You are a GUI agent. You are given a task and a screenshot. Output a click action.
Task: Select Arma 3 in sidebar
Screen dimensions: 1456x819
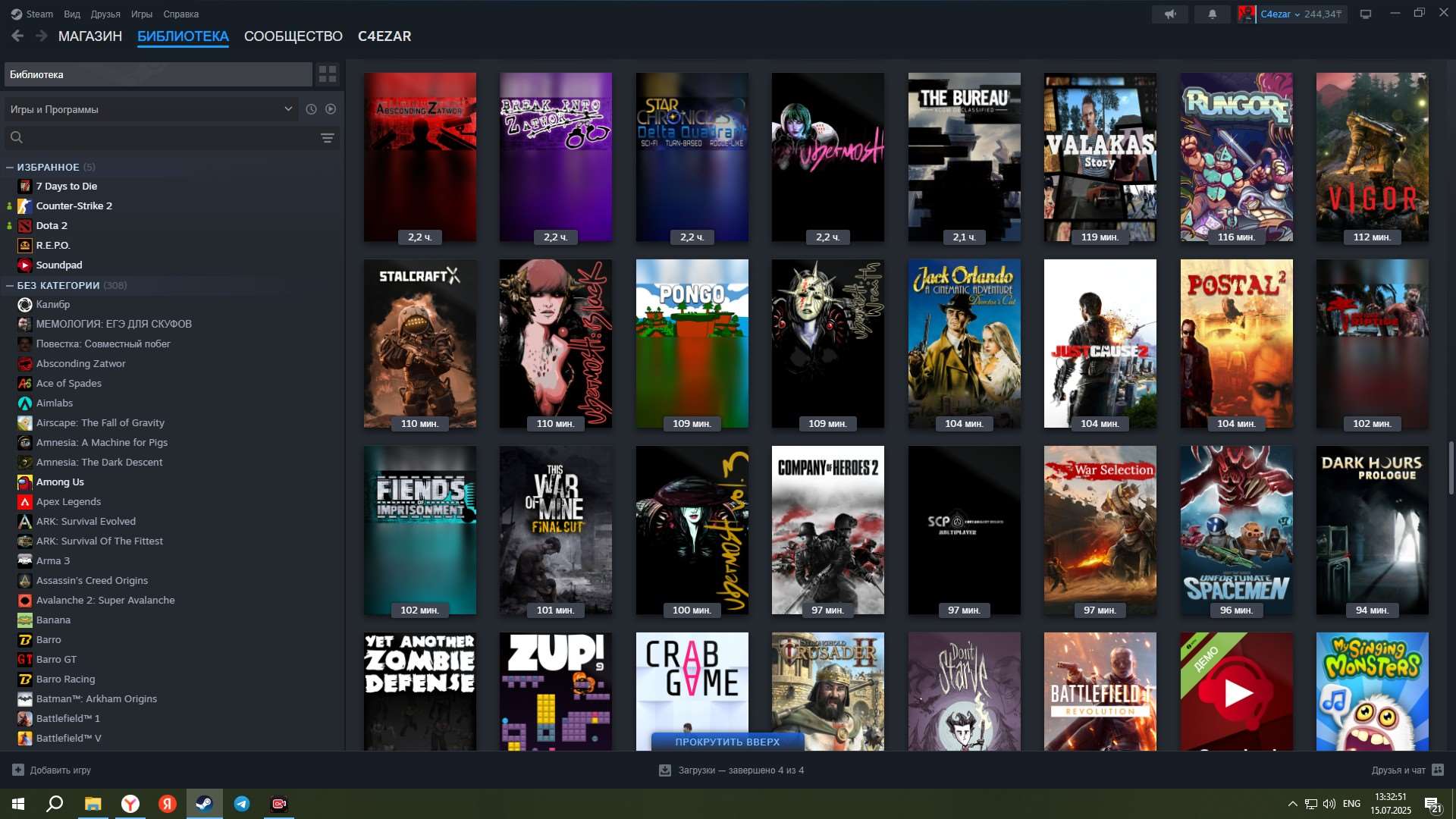[x=53, y=560]
